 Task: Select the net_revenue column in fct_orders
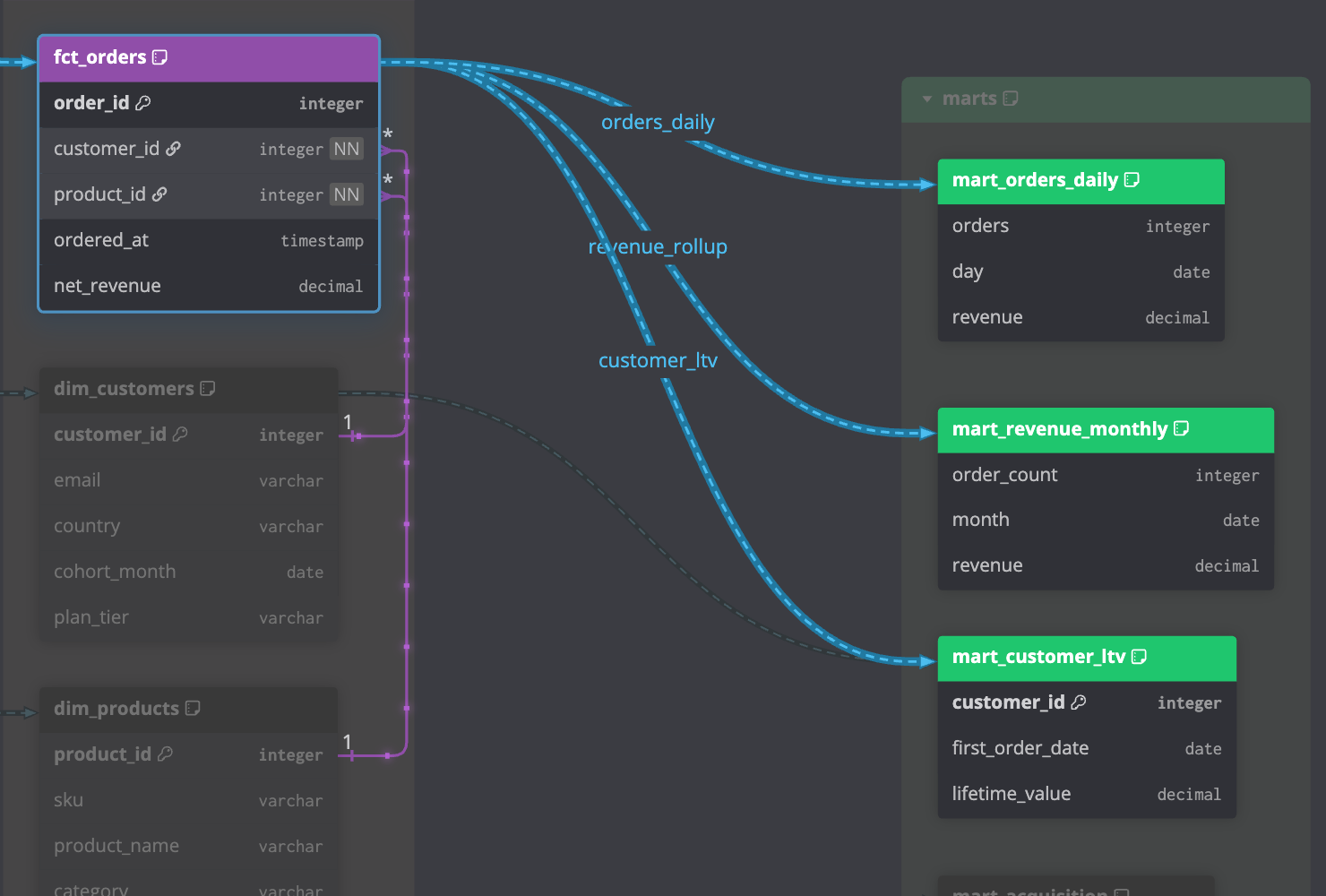coord(209,287)
